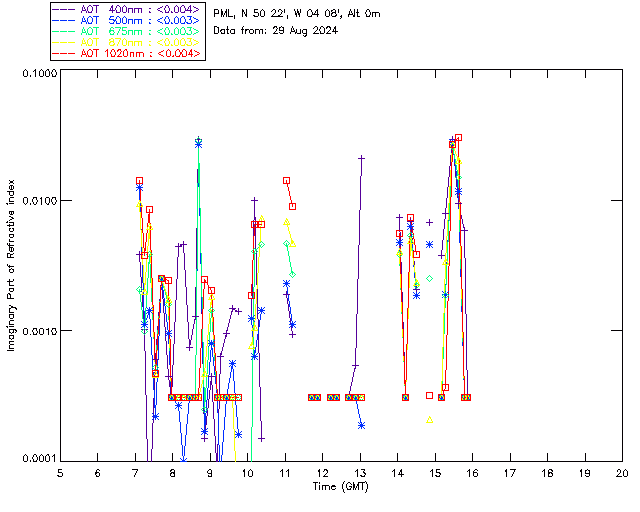Click the AOT 500nm legend entry

(127, 20)
